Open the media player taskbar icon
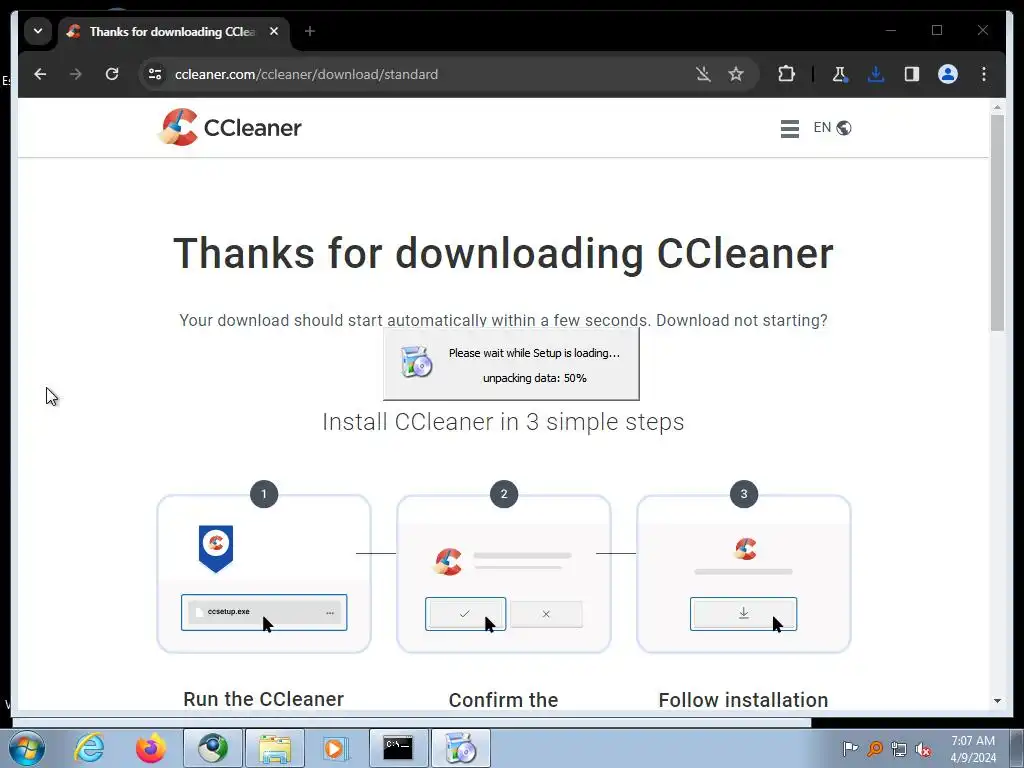1024x768 pixels. point(336,748)
